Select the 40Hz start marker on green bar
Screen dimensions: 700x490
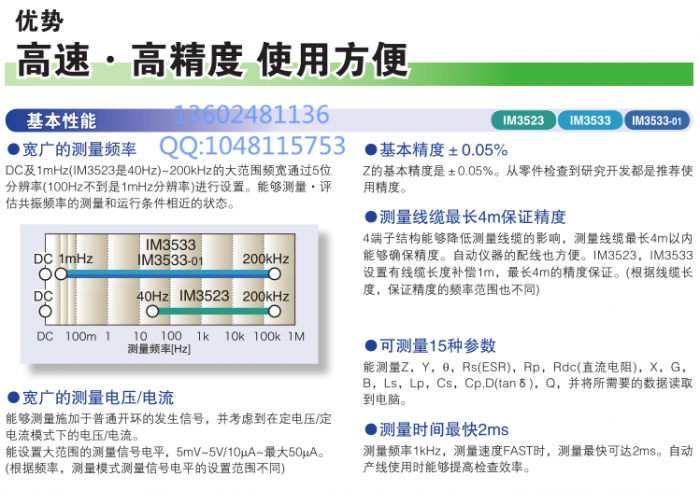(153, 311)
